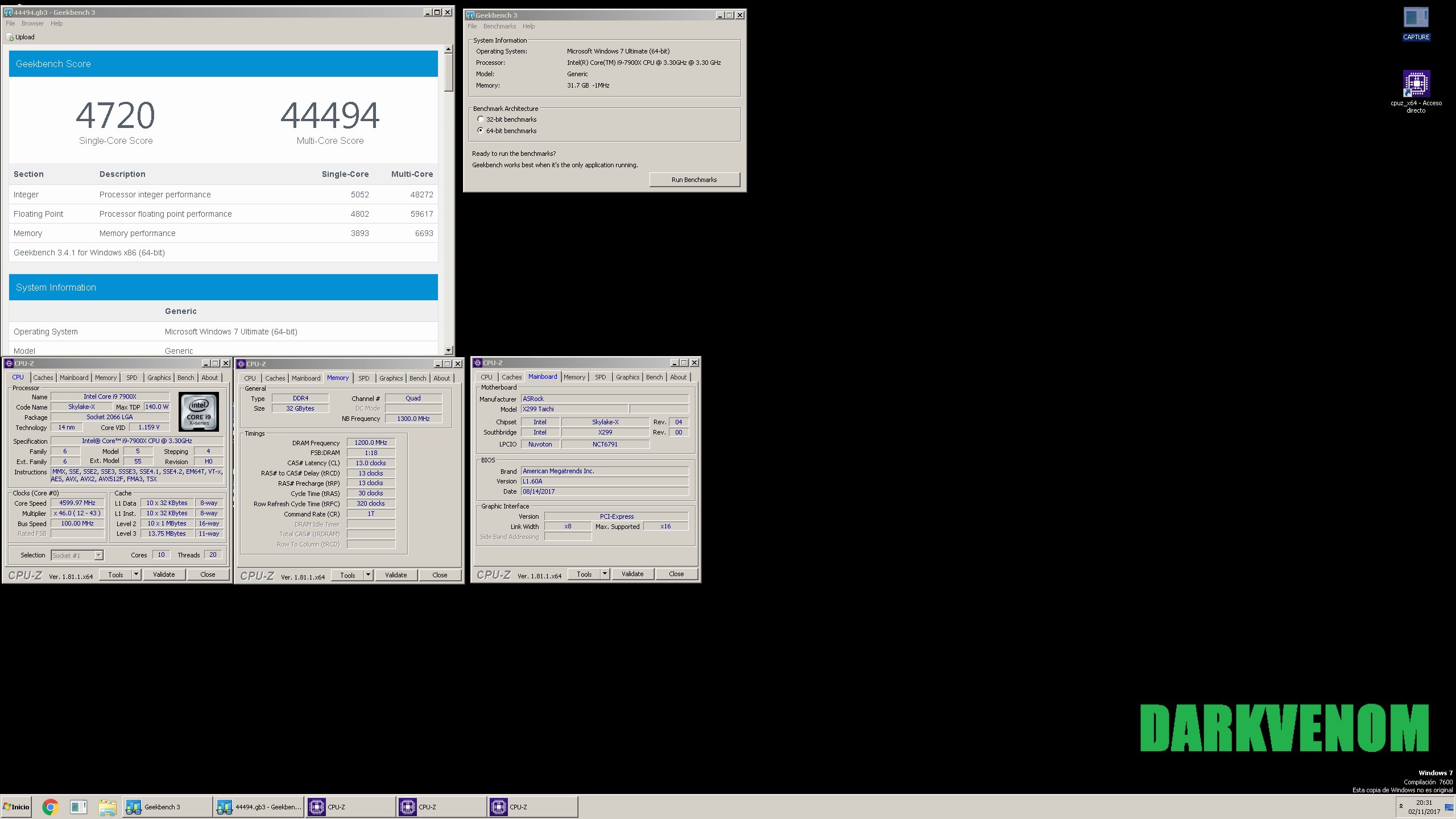Click the Geekbench results scrollbar thumb
The height and width of the screenshot is (819, 1456).
click(x=449, y=72)
